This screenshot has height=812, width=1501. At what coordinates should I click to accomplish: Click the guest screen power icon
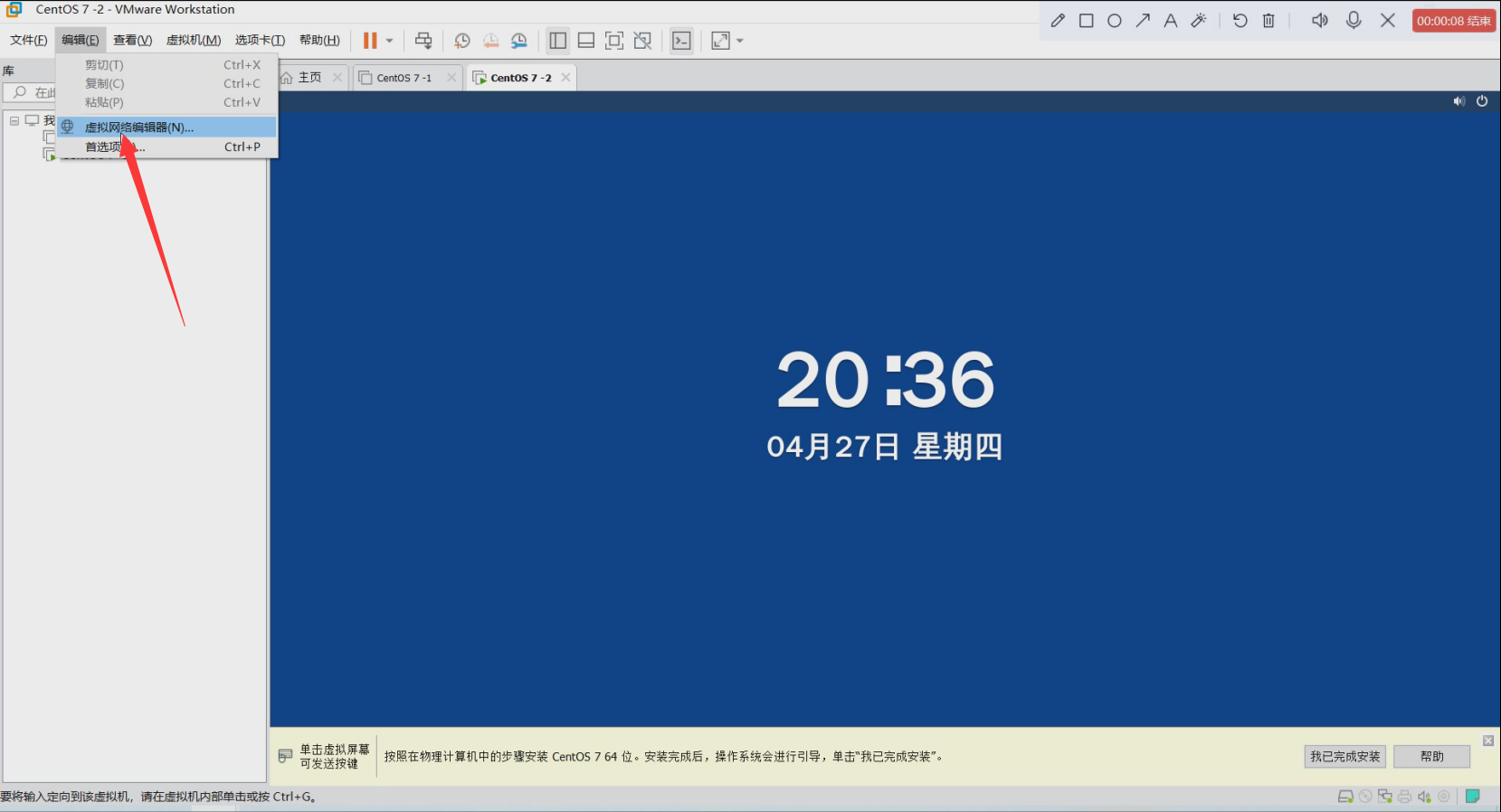[x=1482, y=101]
